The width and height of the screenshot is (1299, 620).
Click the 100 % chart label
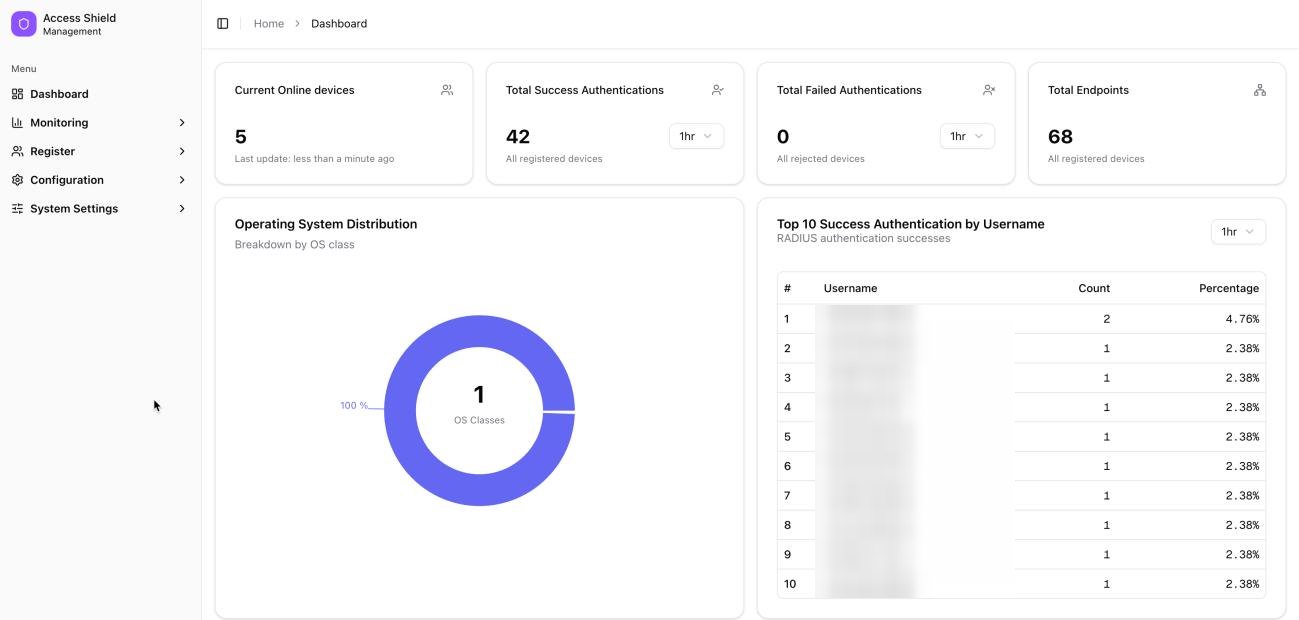click(x=354, y=406)
